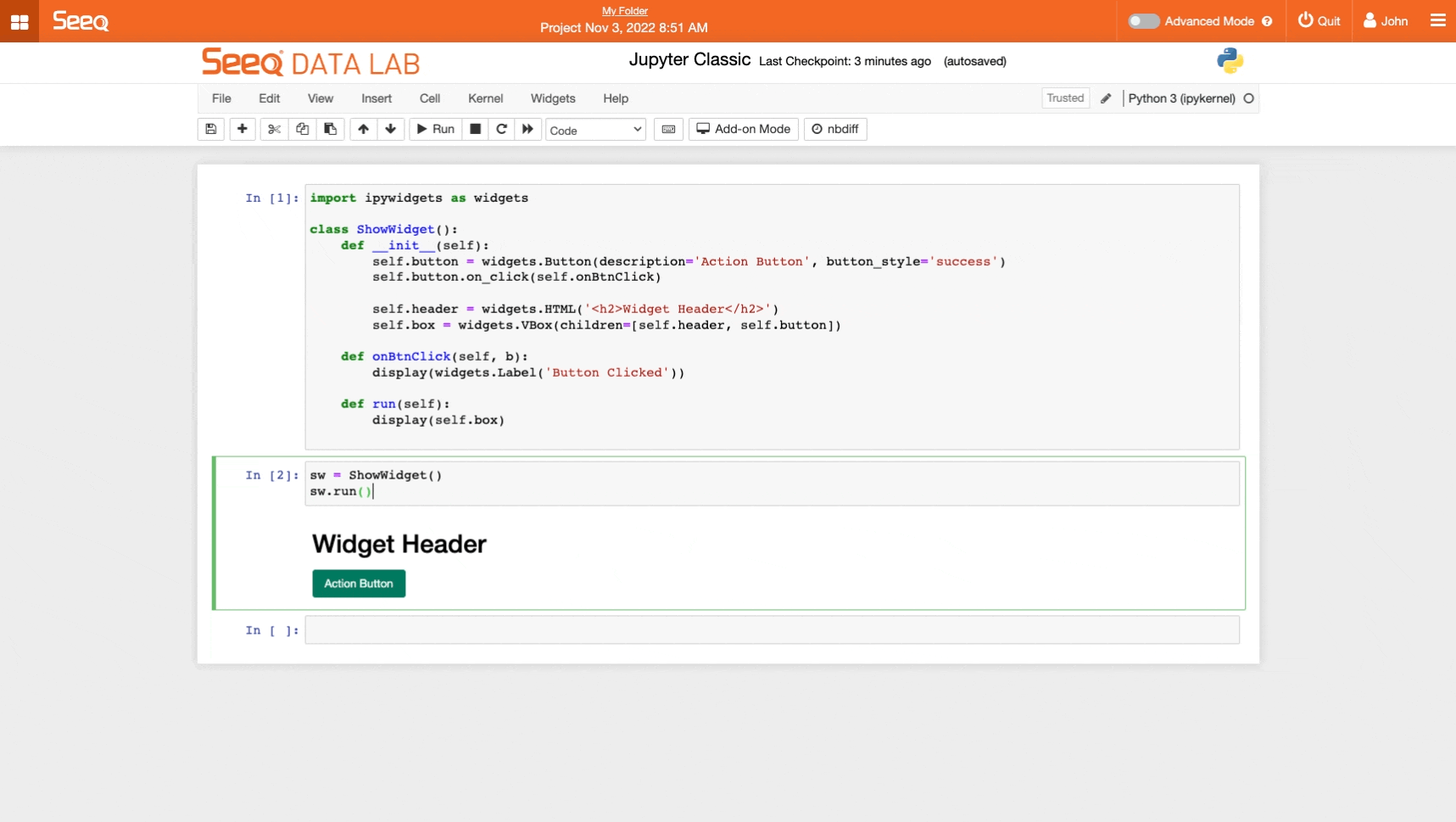
Task: Click the save and checkpoint icon
Action: (211, 129)
